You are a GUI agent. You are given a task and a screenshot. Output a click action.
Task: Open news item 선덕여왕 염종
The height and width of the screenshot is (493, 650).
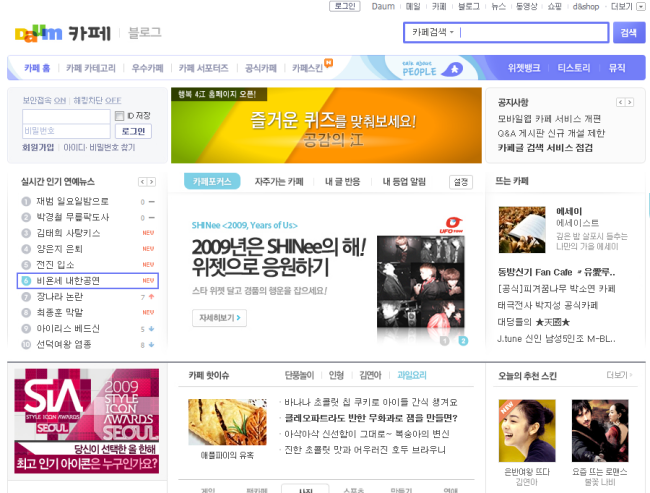(64, 344)
